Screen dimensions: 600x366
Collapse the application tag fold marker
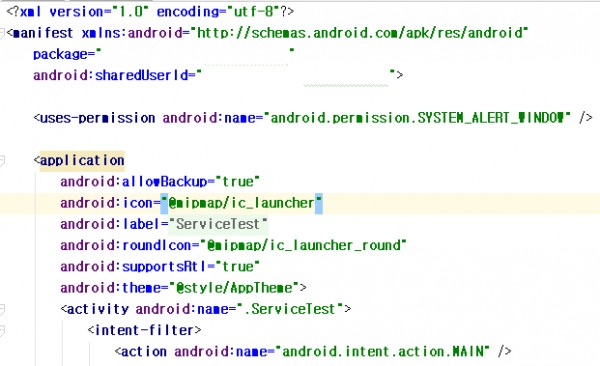[2, 160]
